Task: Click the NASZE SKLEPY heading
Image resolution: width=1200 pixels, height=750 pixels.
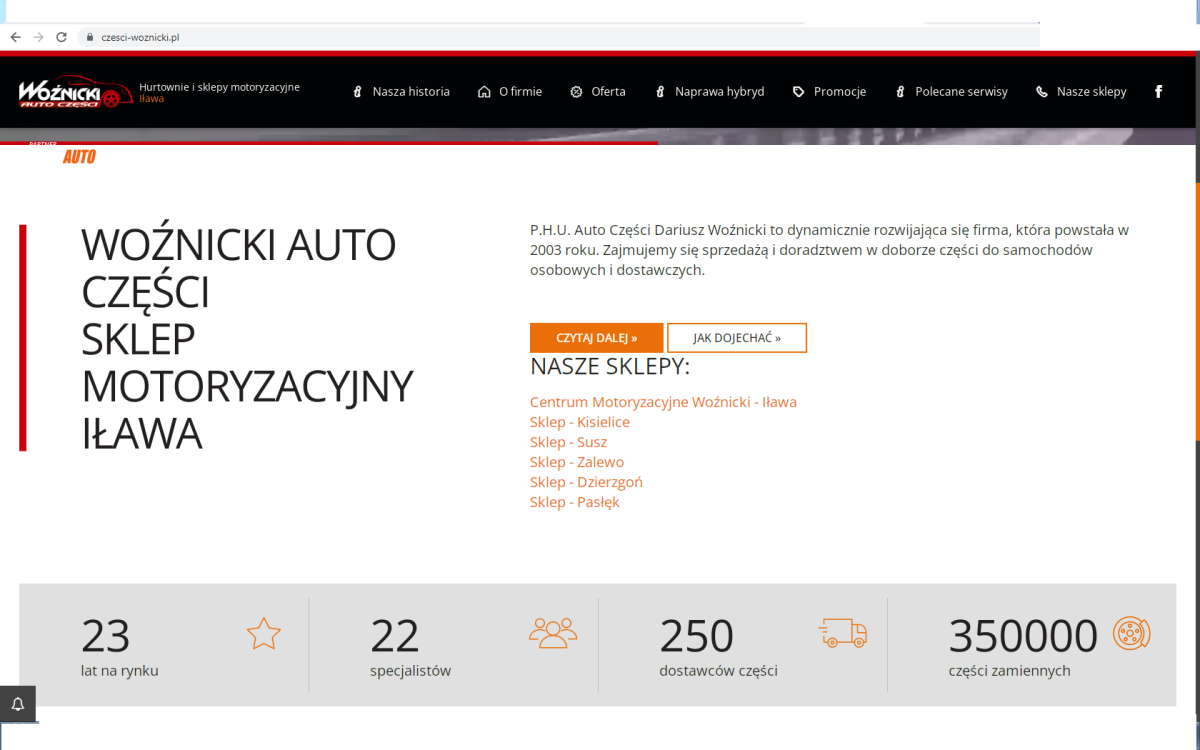Action: pos(610,367)
